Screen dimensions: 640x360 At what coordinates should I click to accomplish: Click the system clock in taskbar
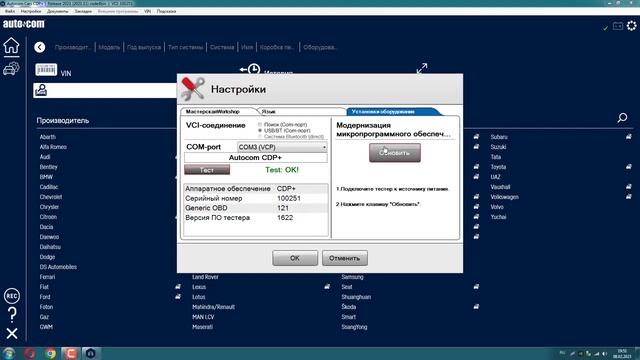[x=622, y=353]
